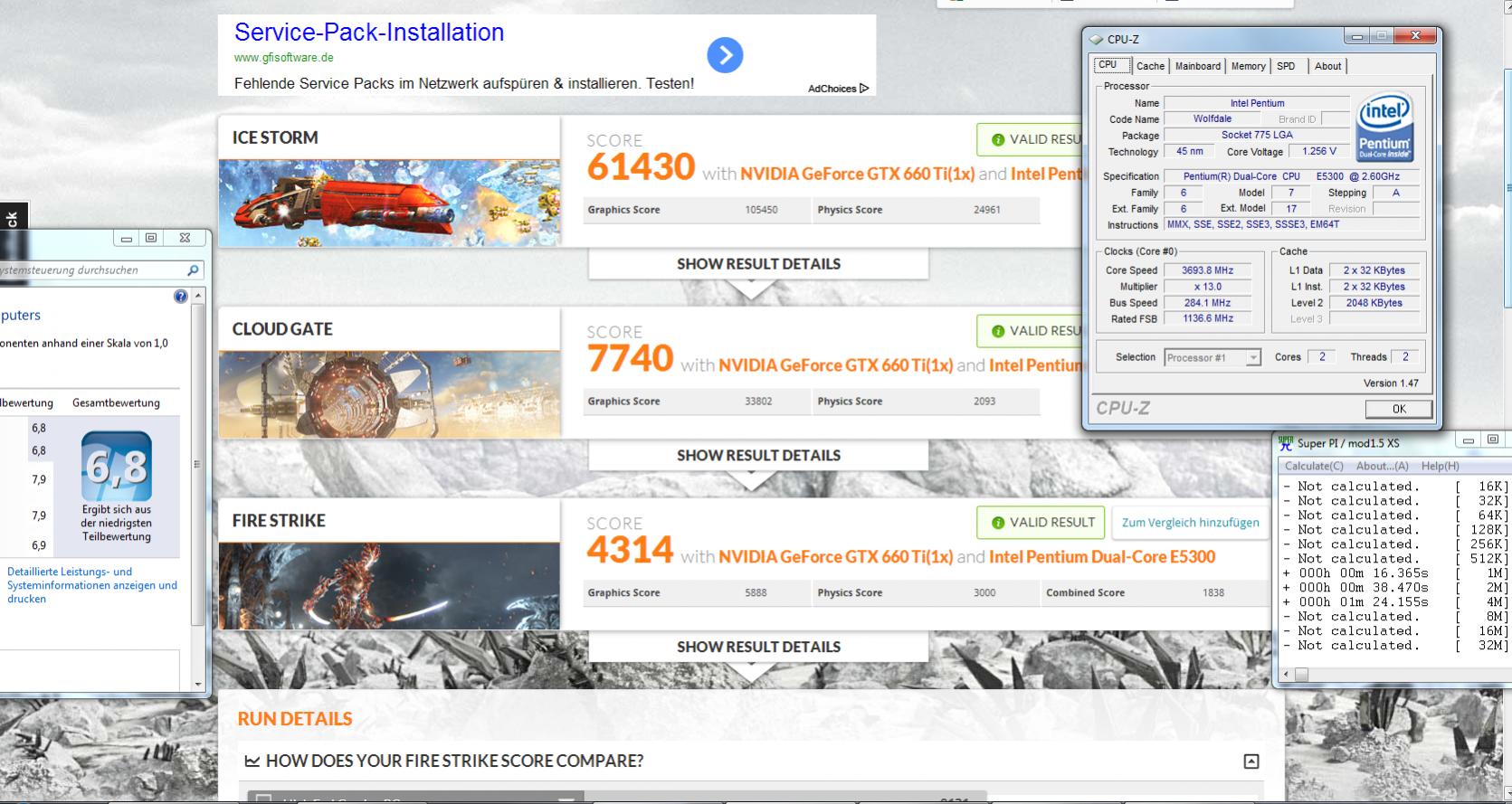Open Detaillierte Leistungs- und Systeminformationen link
1512x804 pixels.
tap(91, 585)
